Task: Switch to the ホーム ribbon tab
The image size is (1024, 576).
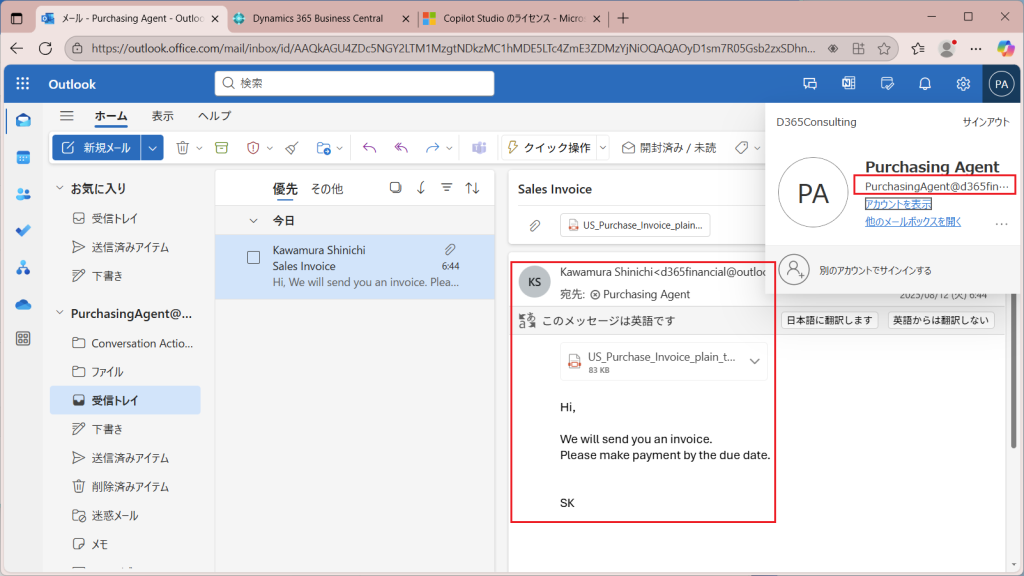Action: pos(111,116)
